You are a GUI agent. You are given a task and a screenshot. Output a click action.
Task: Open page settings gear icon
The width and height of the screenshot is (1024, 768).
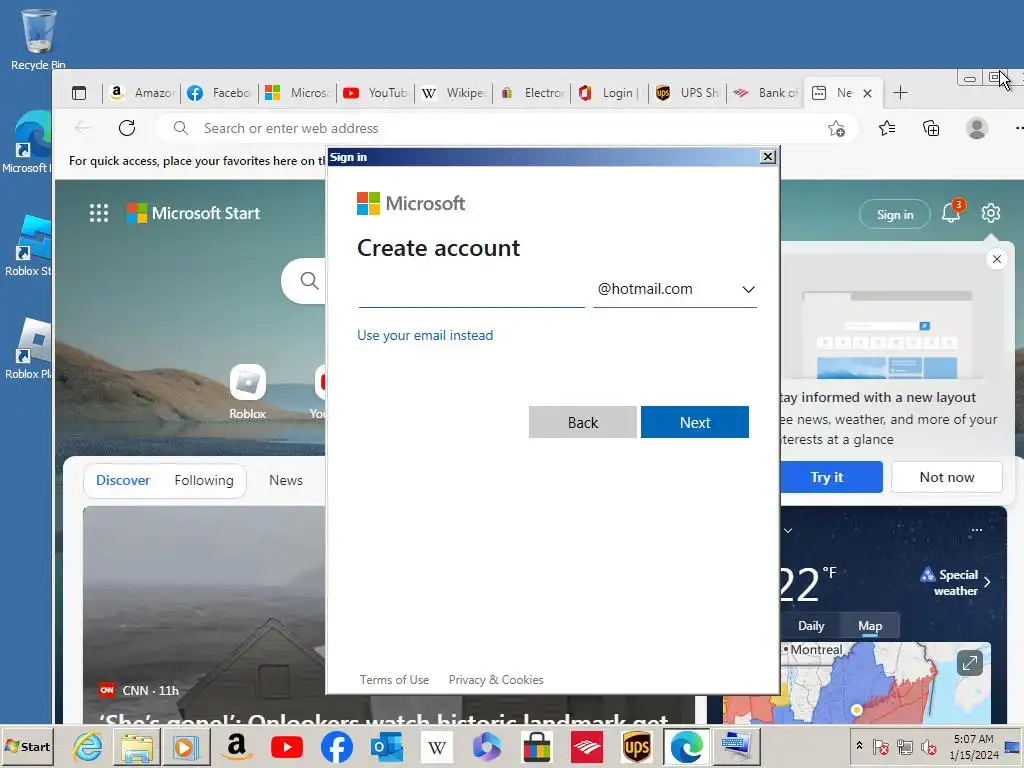[x=991, y=213]
